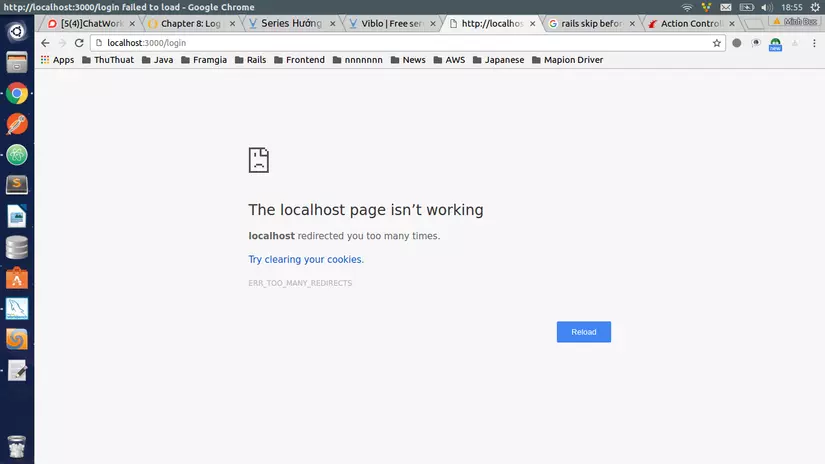The image size is (825, 464).
Task: Click the green 'new' extension icon
Action: pos(775,44)
